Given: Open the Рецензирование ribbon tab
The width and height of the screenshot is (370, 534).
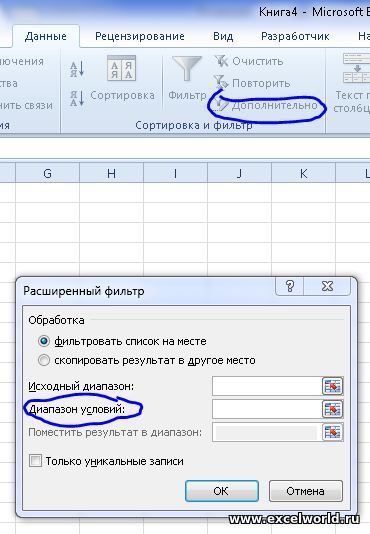Looking at the screenshot, I should pyautogui.click(x=140, y=36).
